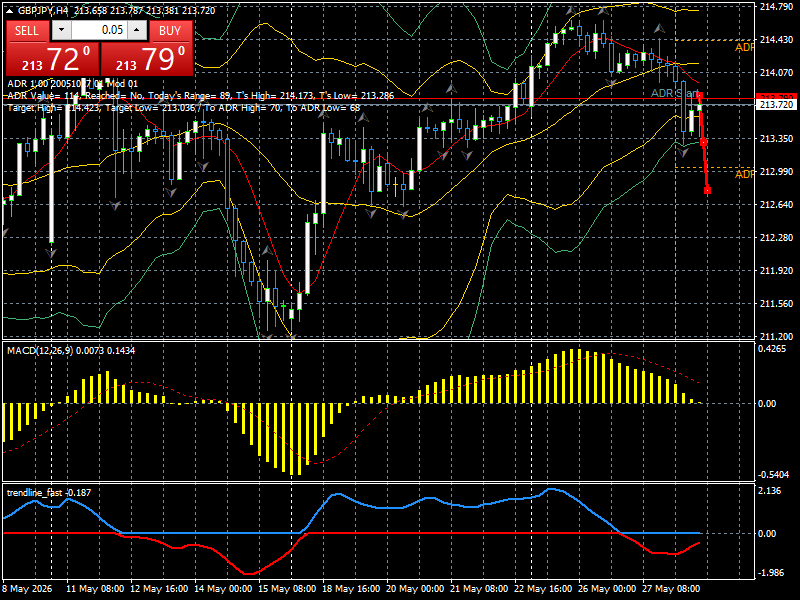Click the lower orange ADR level label
The image size is (800, 600).
pyautogui.click(x=744, y=174)
